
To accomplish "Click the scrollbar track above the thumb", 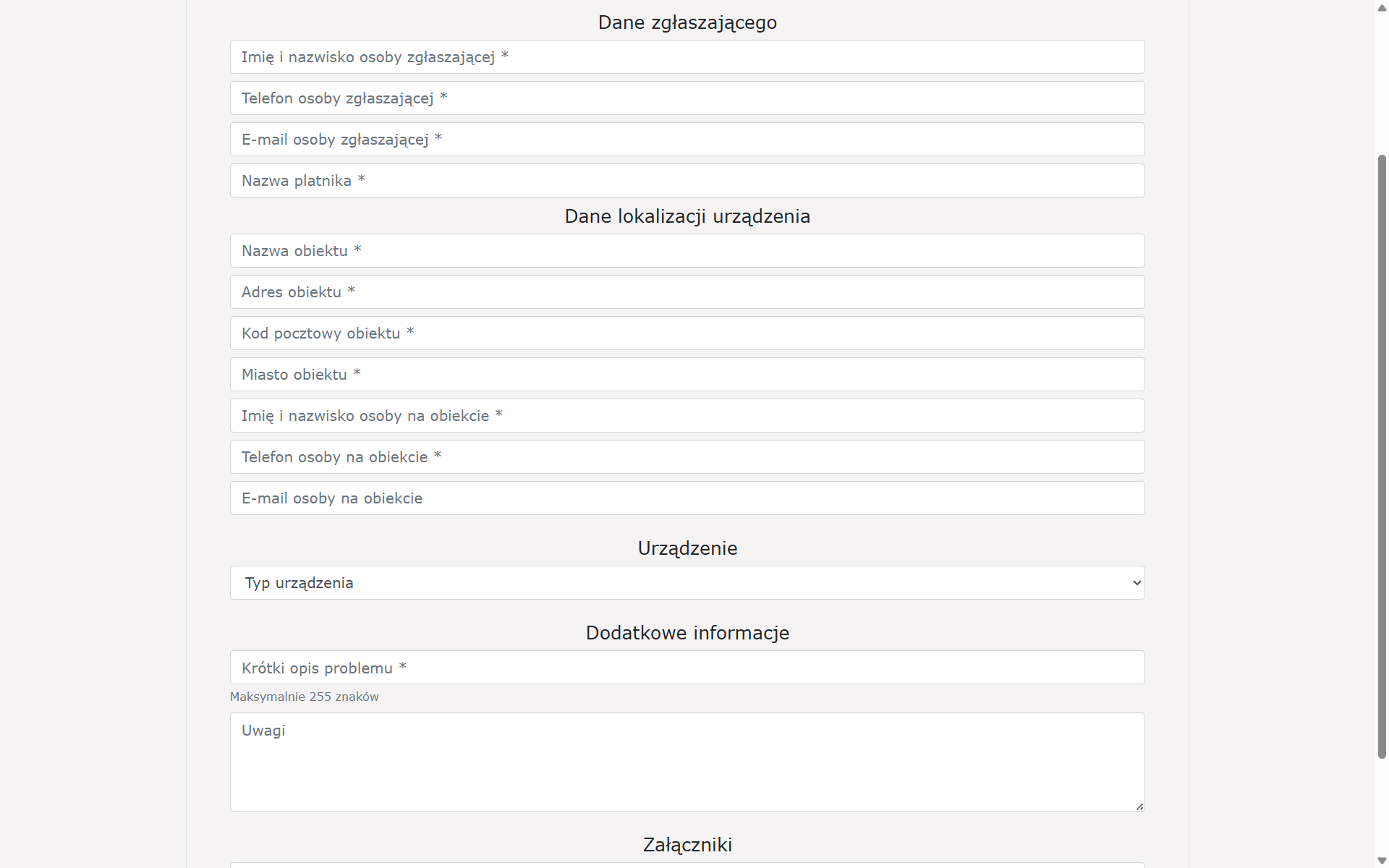I will (x=1382, y=80).
